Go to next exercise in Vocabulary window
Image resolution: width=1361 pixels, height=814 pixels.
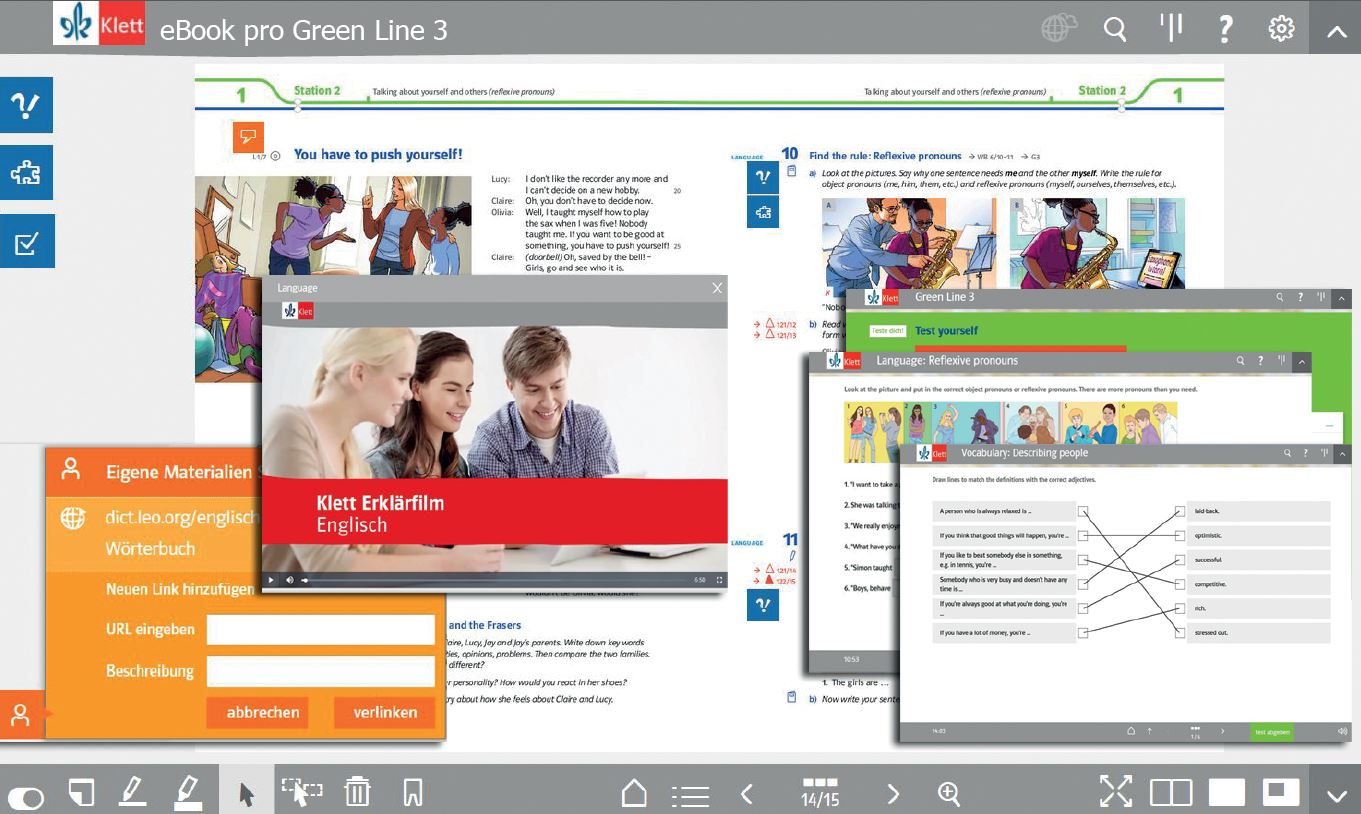click(1222, 731)
